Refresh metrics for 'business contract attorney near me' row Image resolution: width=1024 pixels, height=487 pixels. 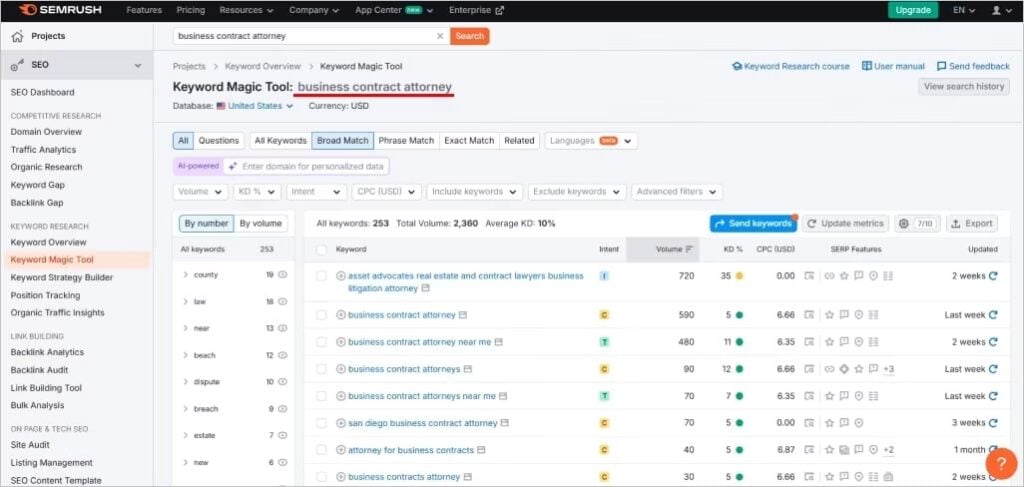[x=993, y=341]
